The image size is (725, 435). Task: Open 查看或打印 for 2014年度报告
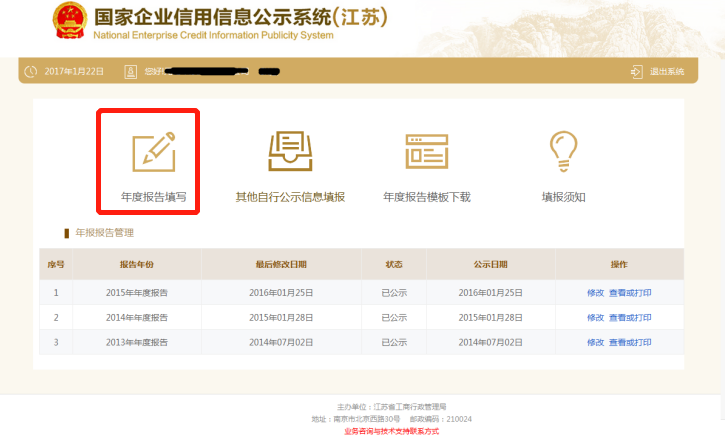click(x=630, y=317)
